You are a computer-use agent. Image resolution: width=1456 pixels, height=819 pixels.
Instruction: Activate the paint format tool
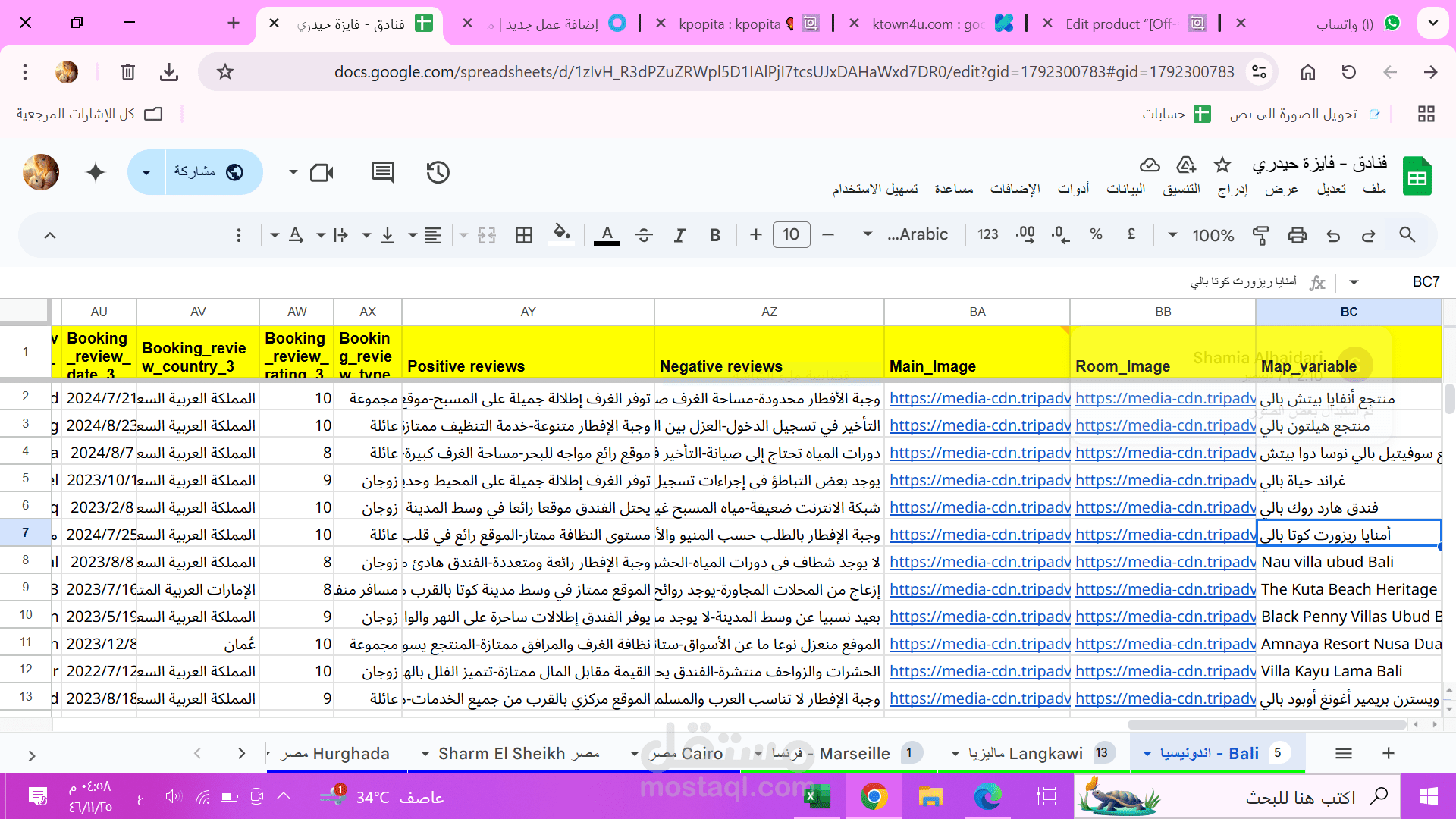1260,235
